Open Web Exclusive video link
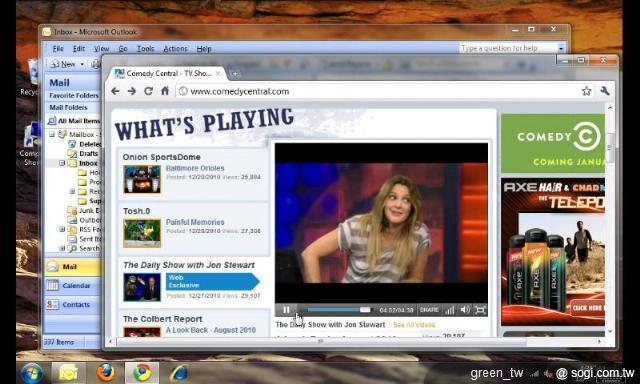This screenshot has width=640, height=384. [212, 282]
